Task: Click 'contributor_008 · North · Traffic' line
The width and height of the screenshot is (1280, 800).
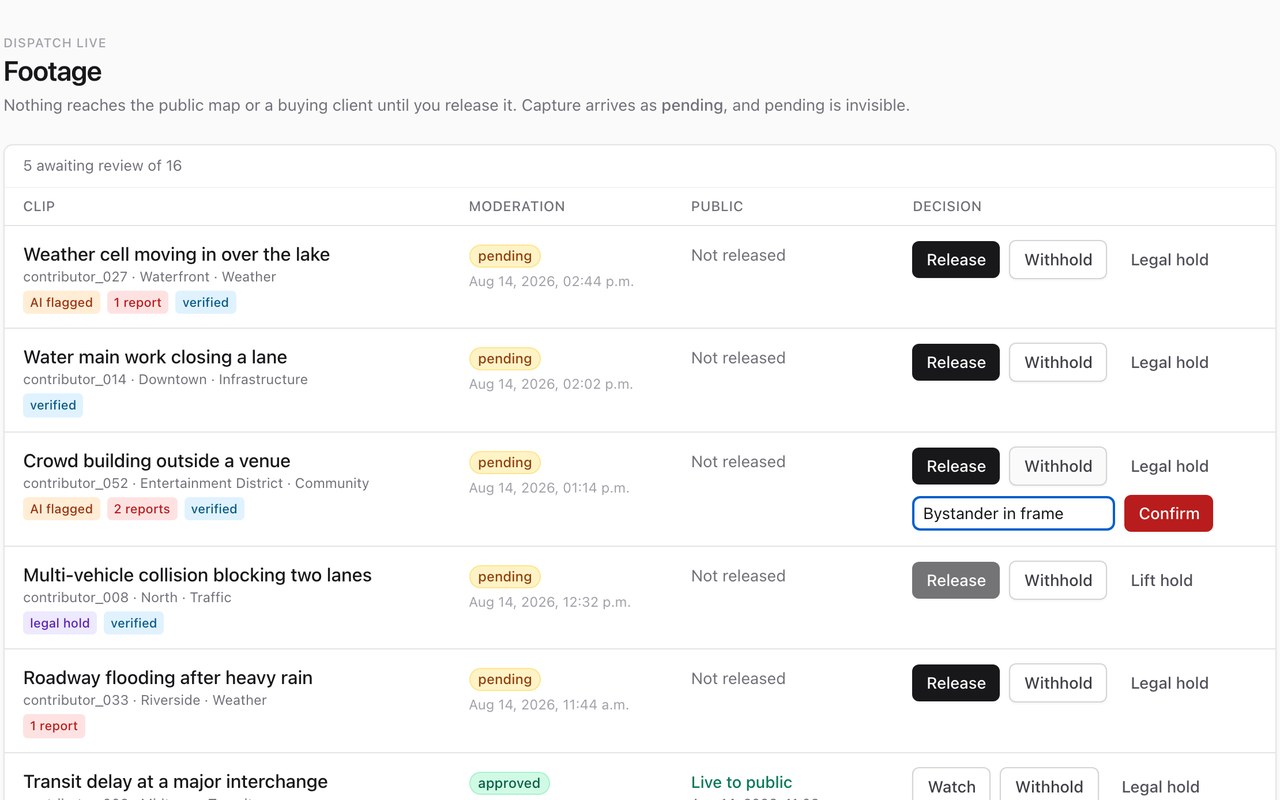Action: tap(127, 597)
